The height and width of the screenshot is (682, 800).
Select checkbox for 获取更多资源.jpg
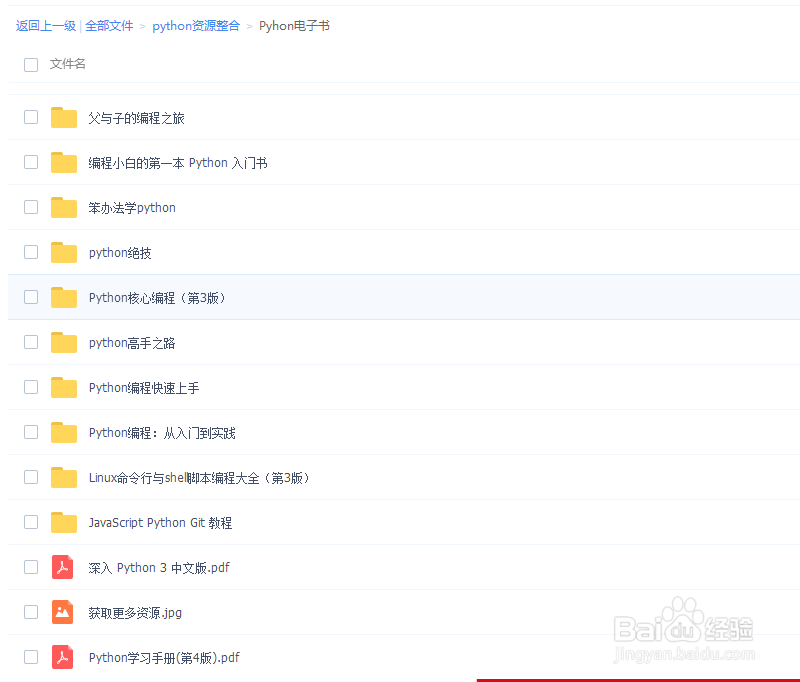[31, 612]
